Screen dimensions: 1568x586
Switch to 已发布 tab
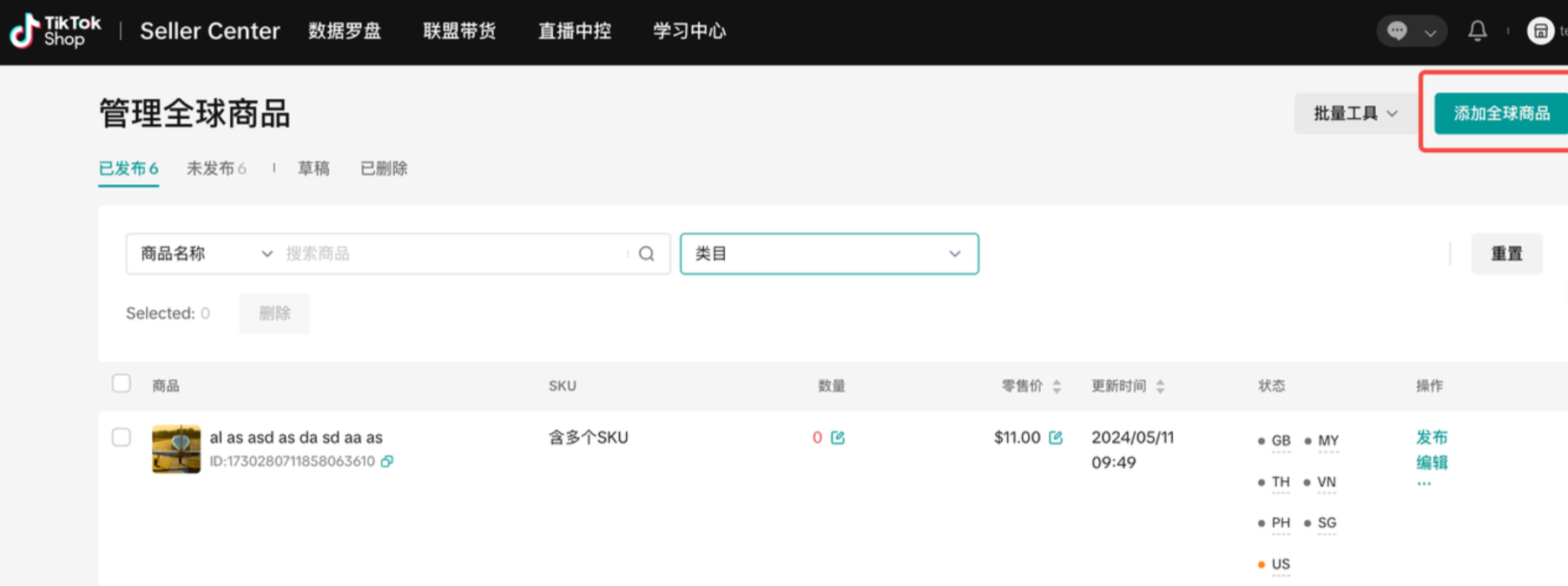(128, 168)
